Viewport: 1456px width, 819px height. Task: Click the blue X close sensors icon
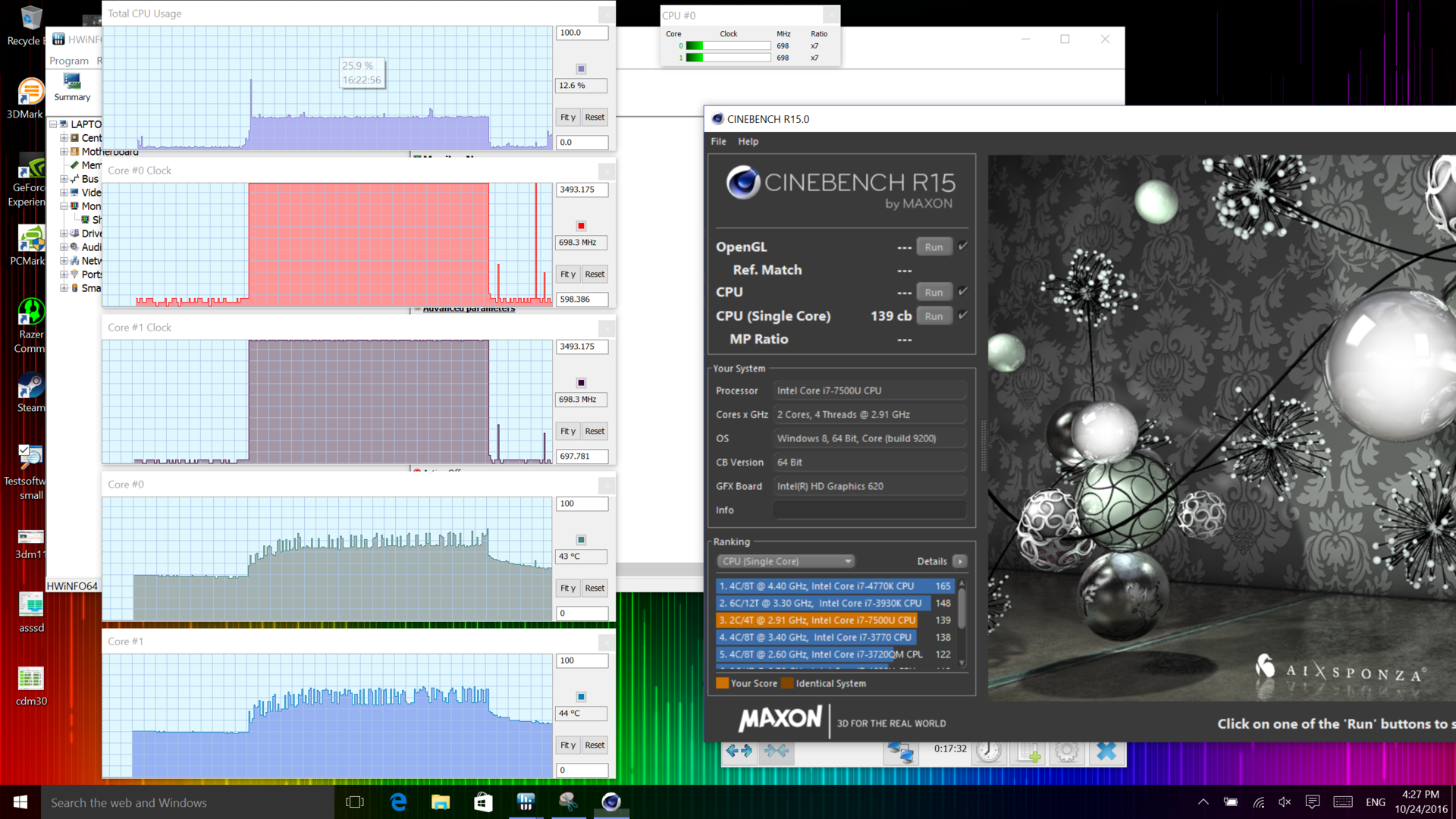1106,751
